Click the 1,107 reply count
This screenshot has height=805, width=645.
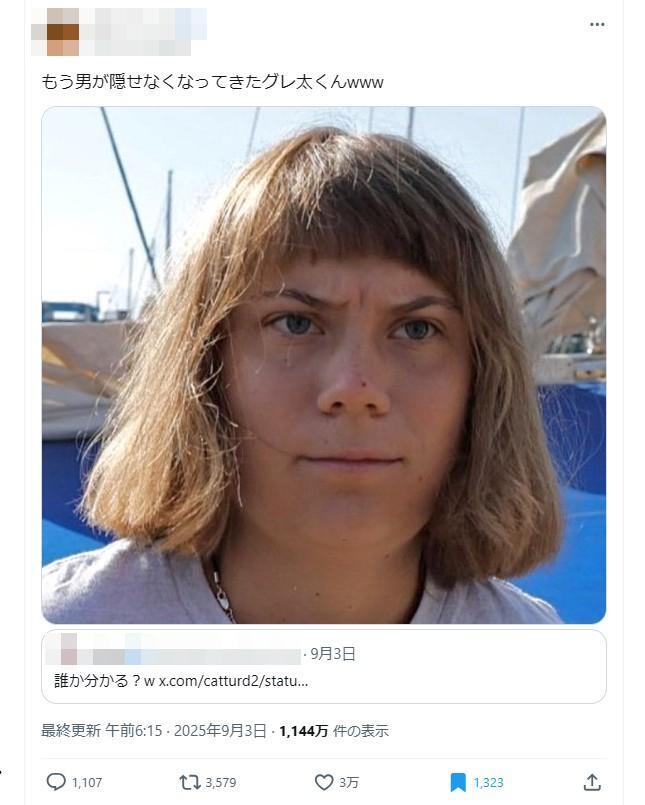pyautogui.click(x=87, y=783)
